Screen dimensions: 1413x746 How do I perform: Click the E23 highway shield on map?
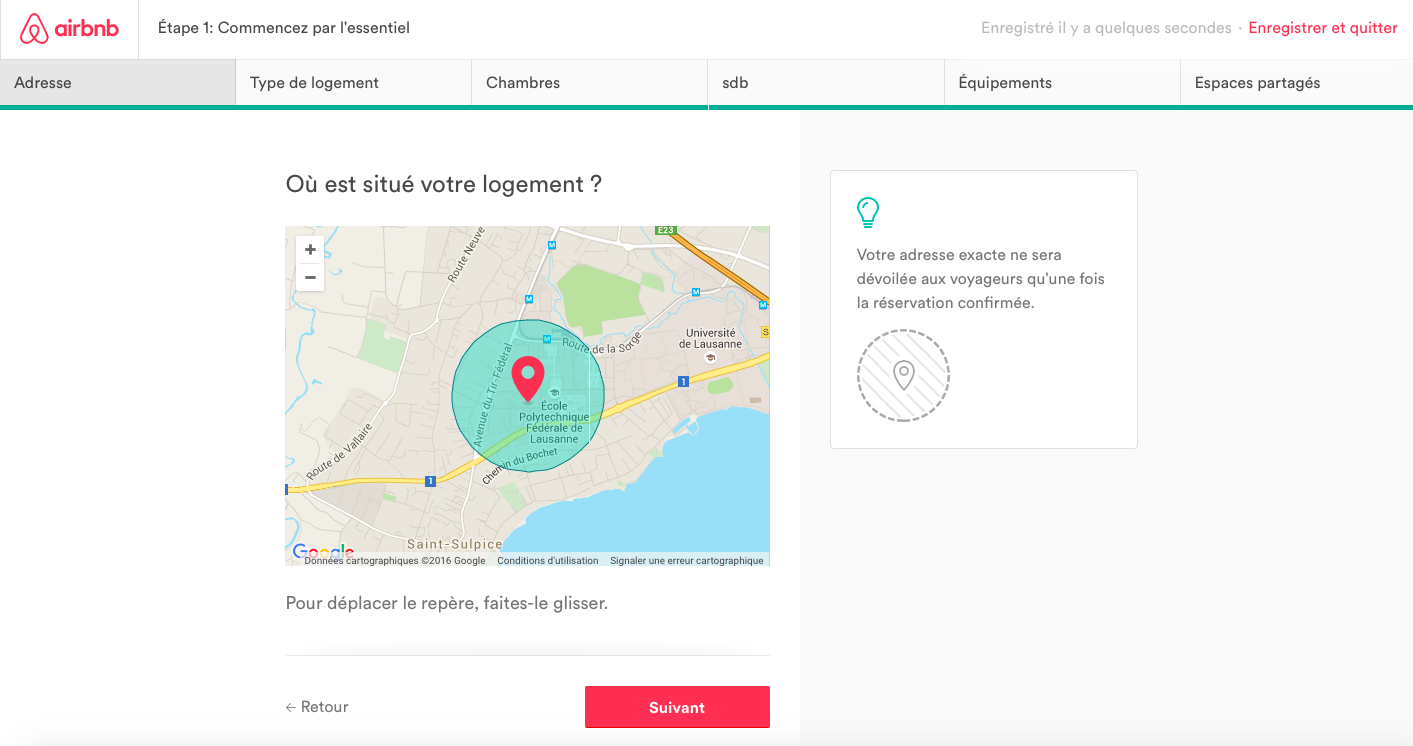coord(666,230)
